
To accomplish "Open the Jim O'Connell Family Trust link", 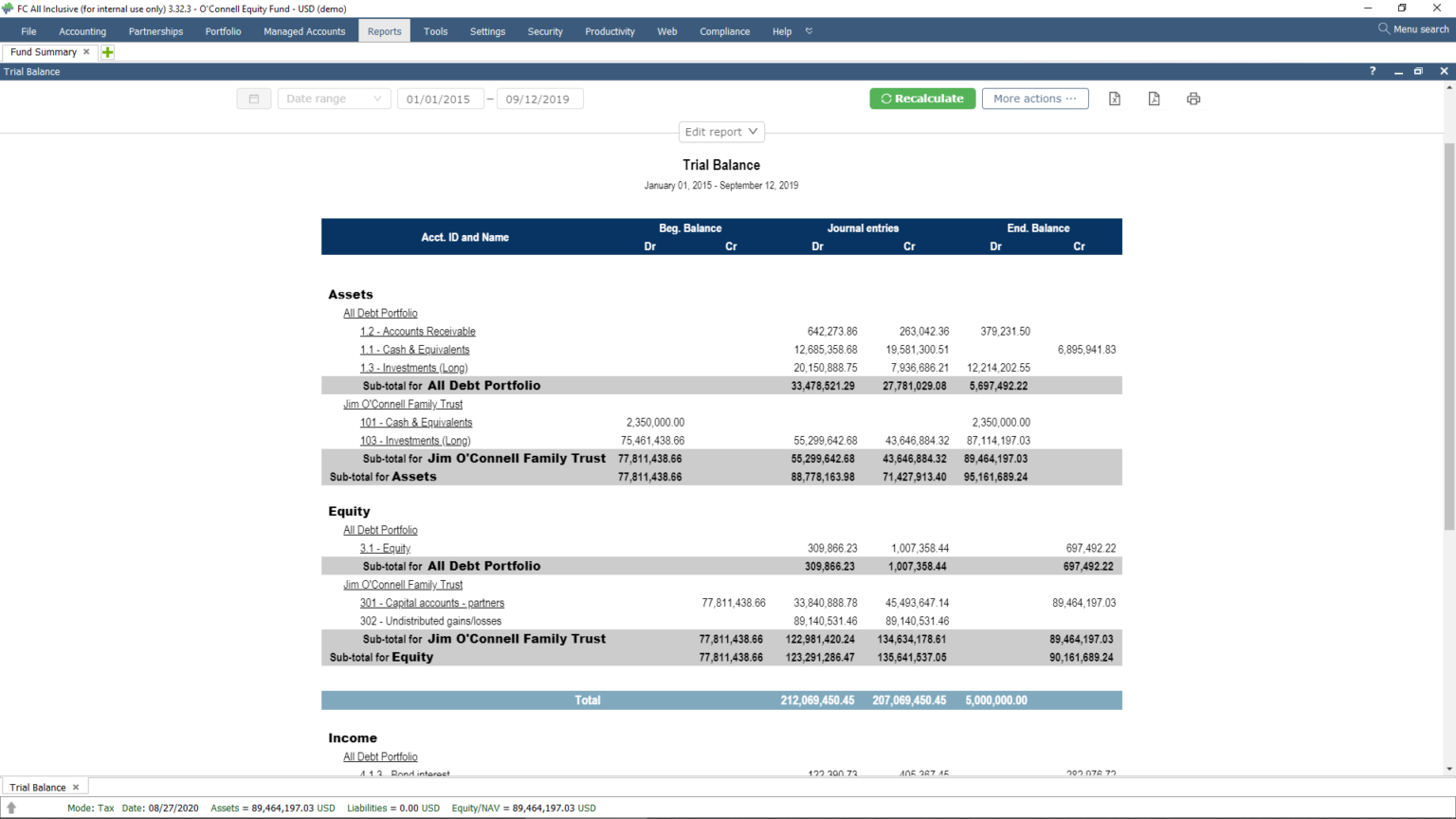I will [403, 404].
